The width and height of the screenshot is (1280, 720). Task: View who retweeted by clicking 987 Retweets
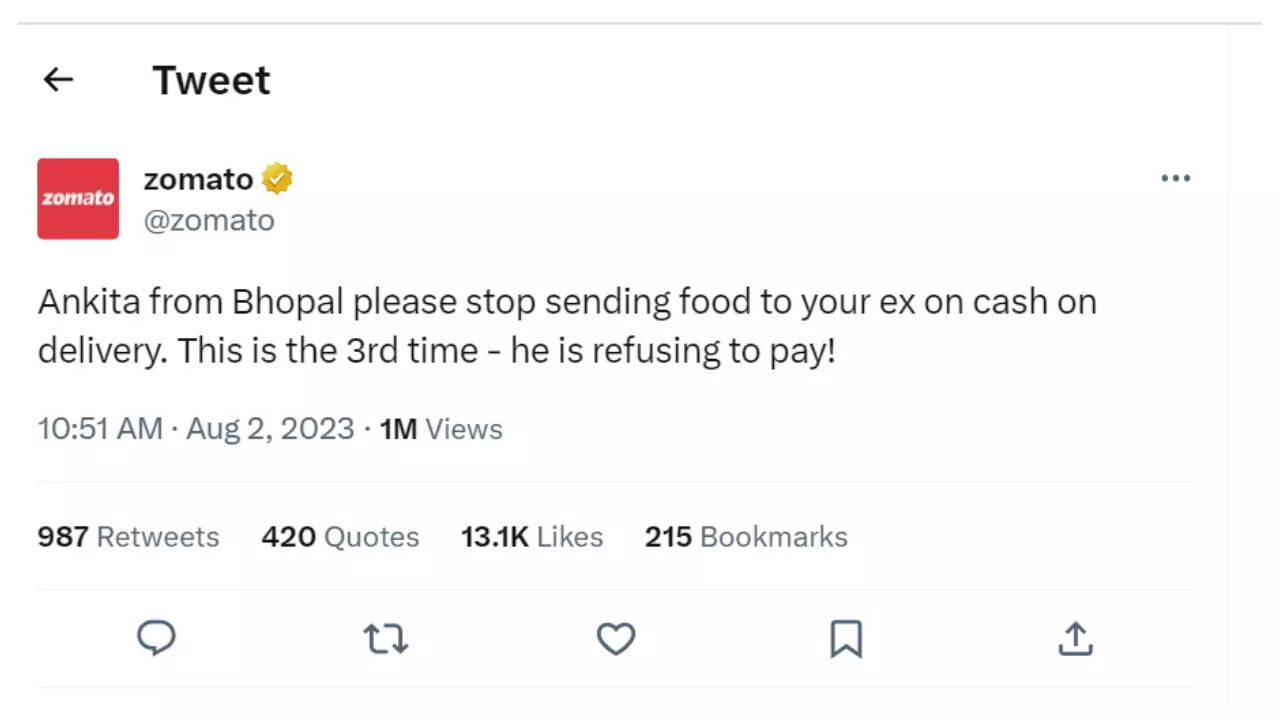pos(128,537)
